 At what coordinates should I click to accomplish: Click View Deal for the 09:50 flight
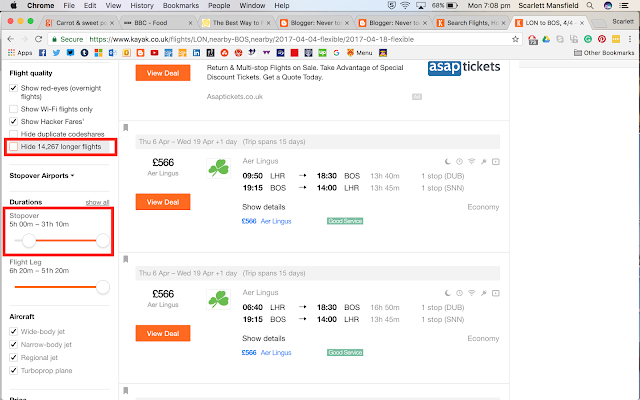163,202
